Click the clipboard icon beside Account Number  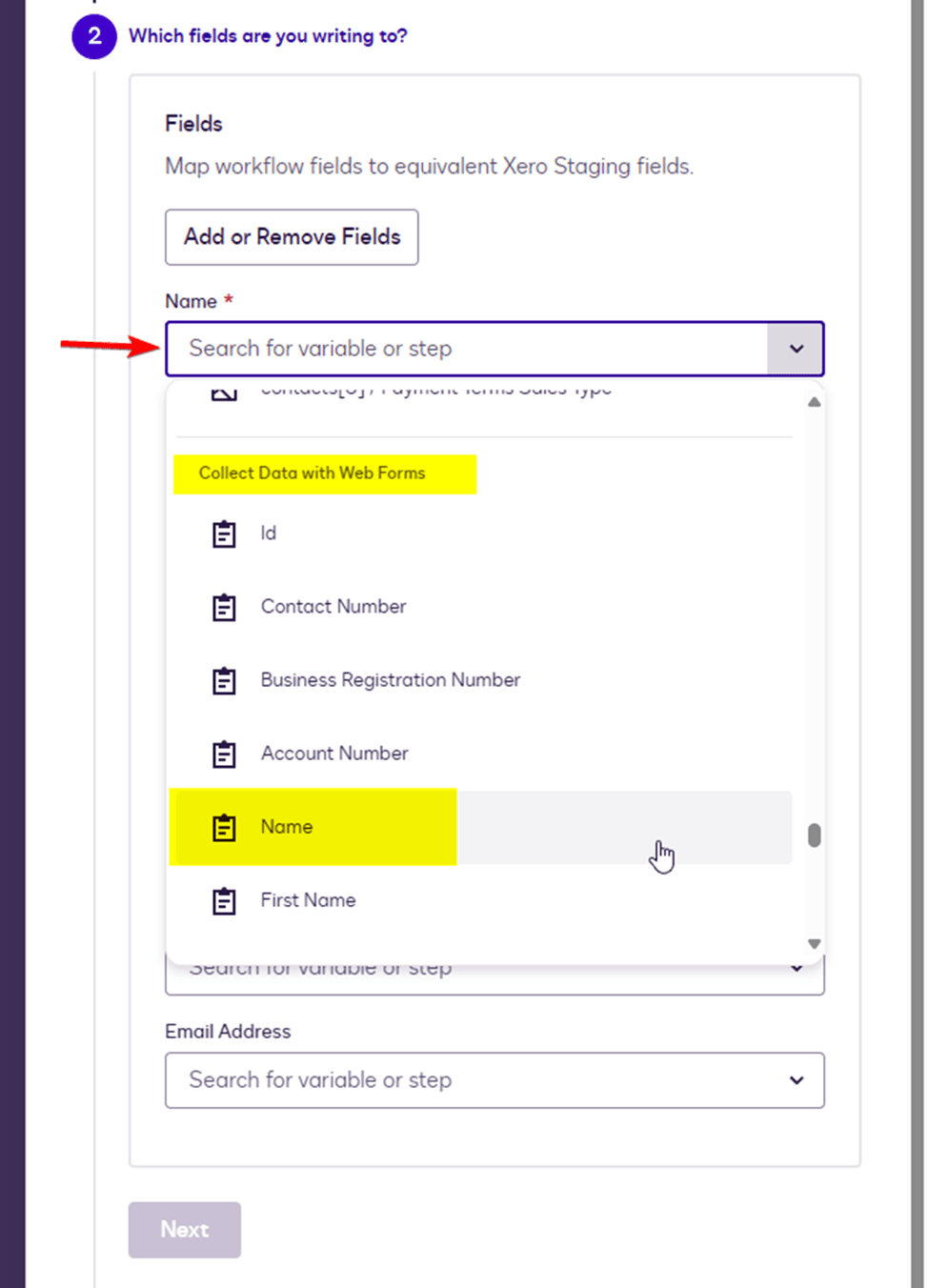224,754
